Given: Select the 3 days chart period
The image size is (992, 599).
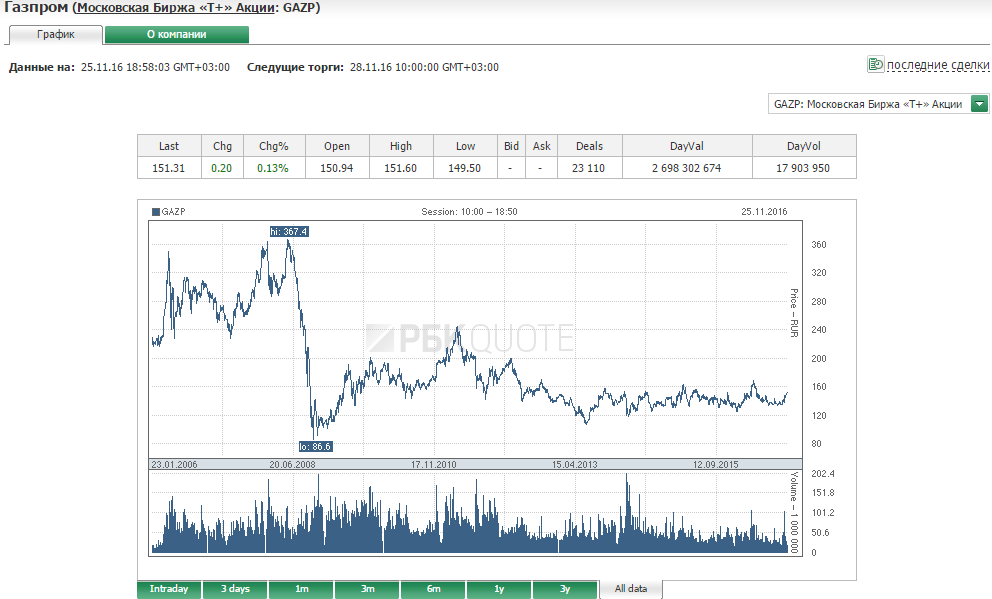Looking at the screenshot, I should pos(235,589).
